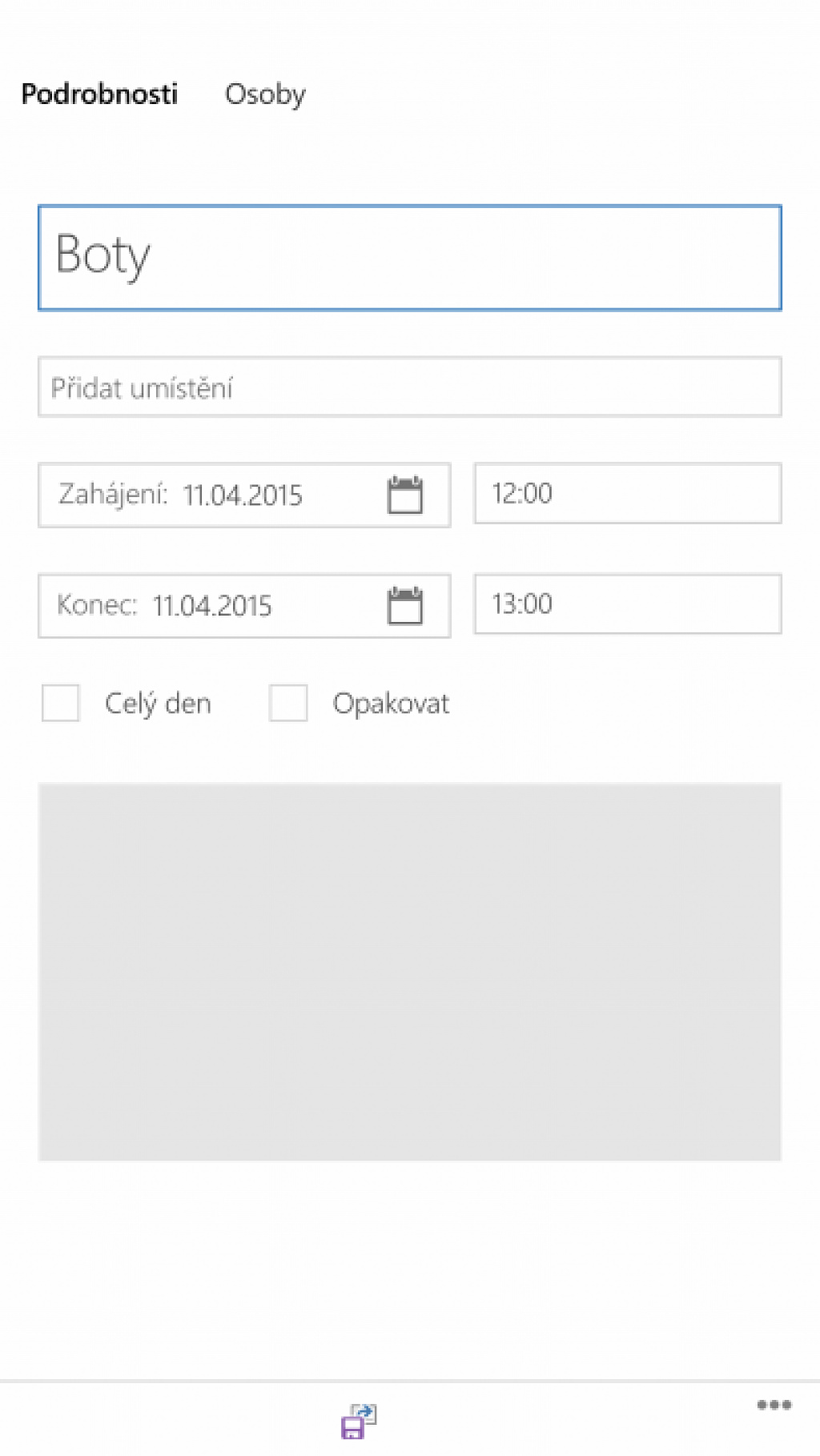Toggle all-day via the Celý den label
Viewport: 820px width, 1456px height.
click(158, 704)
